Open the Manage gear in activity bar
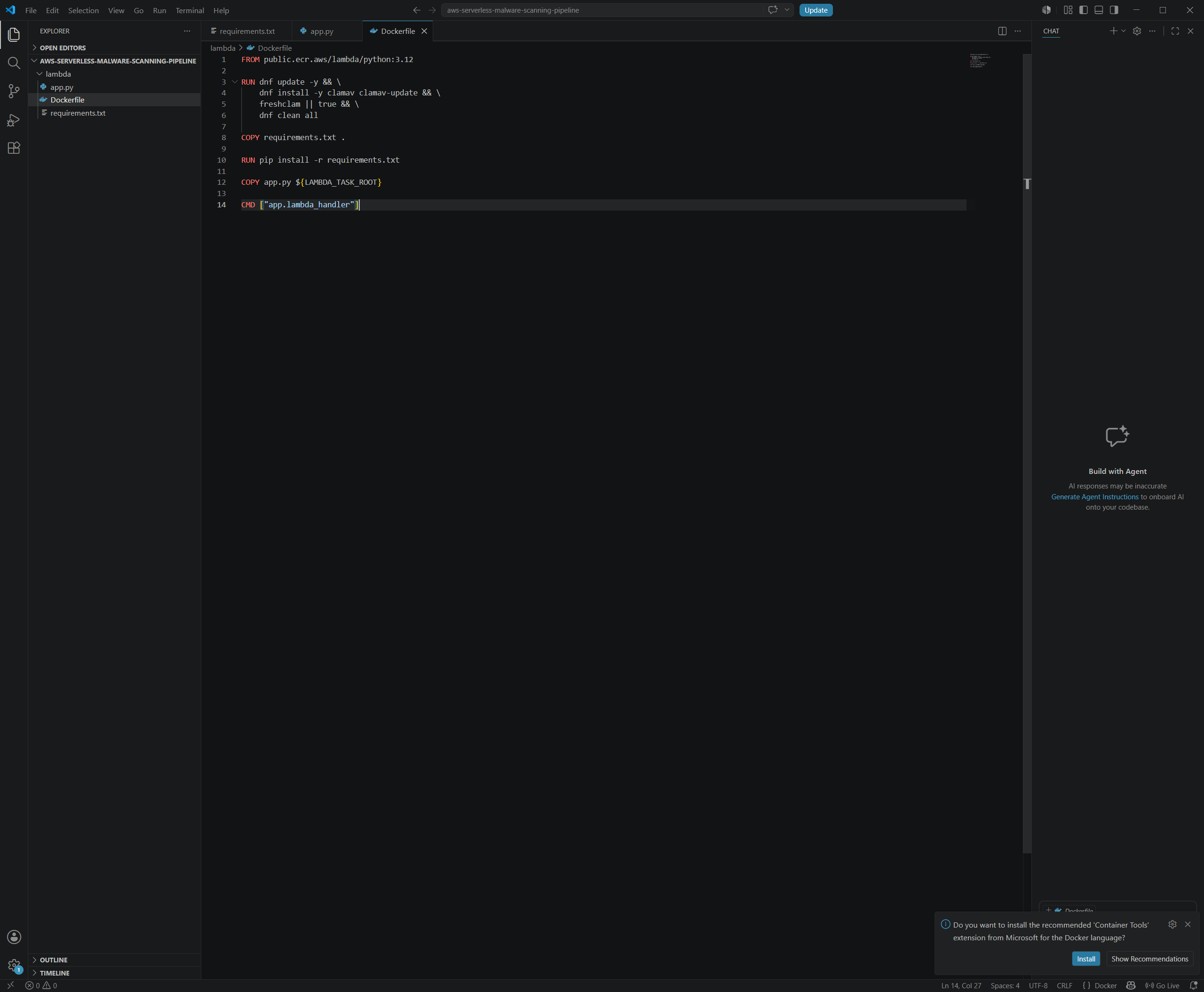Screen dimensions: 1204x992 click(14, 966)
